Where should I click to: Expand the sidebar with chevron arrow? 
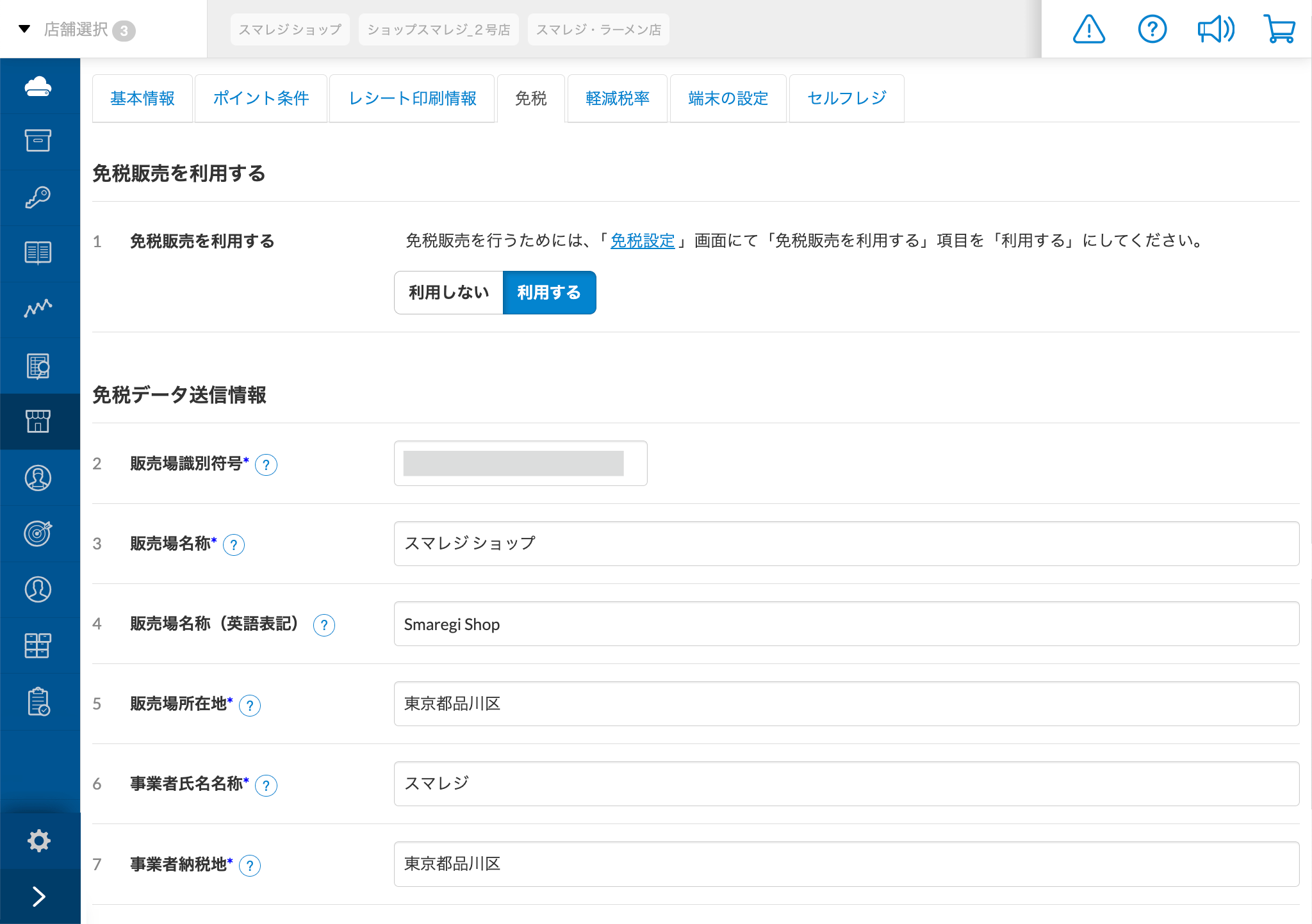pos(39,896)
